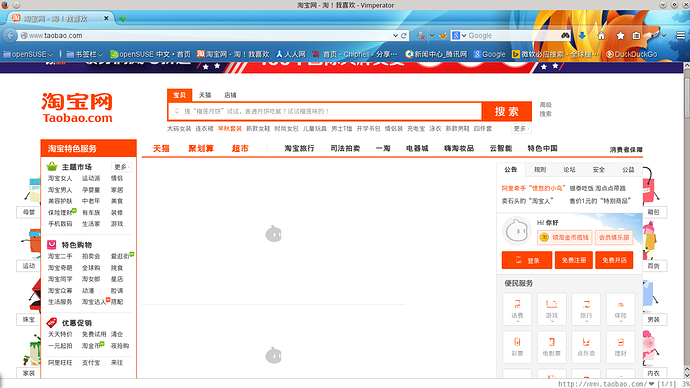Go to home page via house icon
Image resolution: width=690 pixels, height=388 pixels.
click(x=601, y=36)
